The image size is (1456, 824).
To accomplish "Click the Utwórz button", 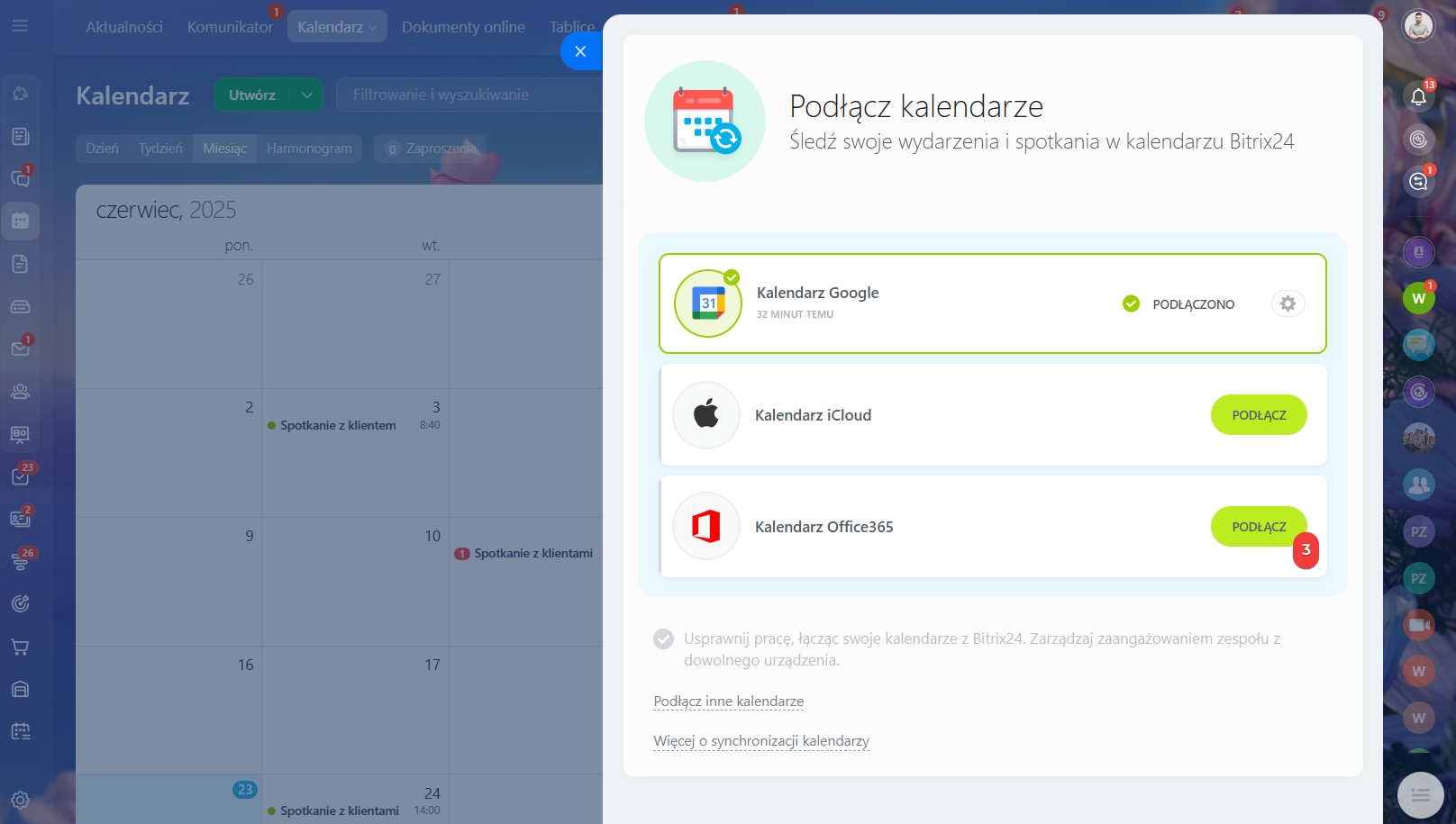I will [x=251, y=95].
